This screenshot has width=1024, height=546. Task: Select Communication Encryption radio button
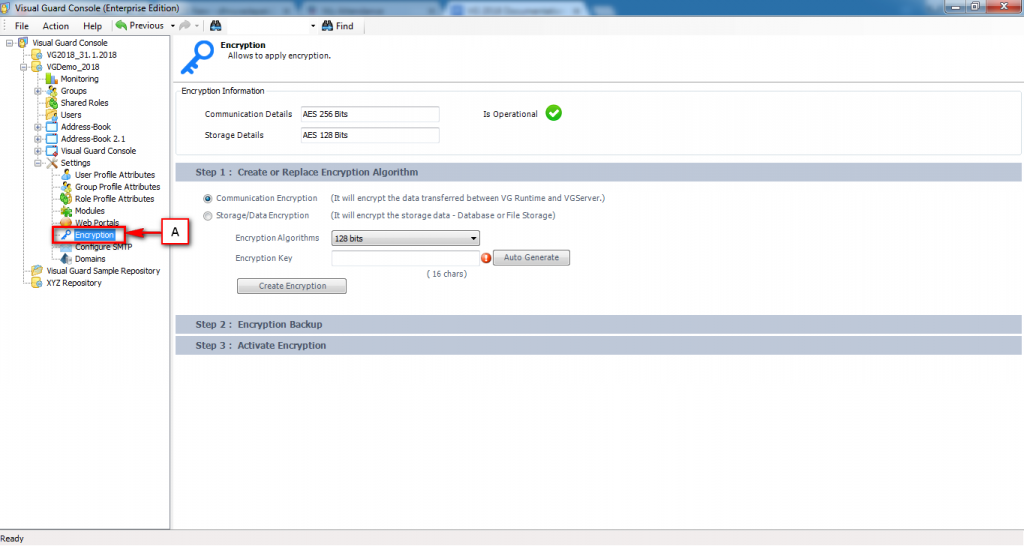coord(208,198)
